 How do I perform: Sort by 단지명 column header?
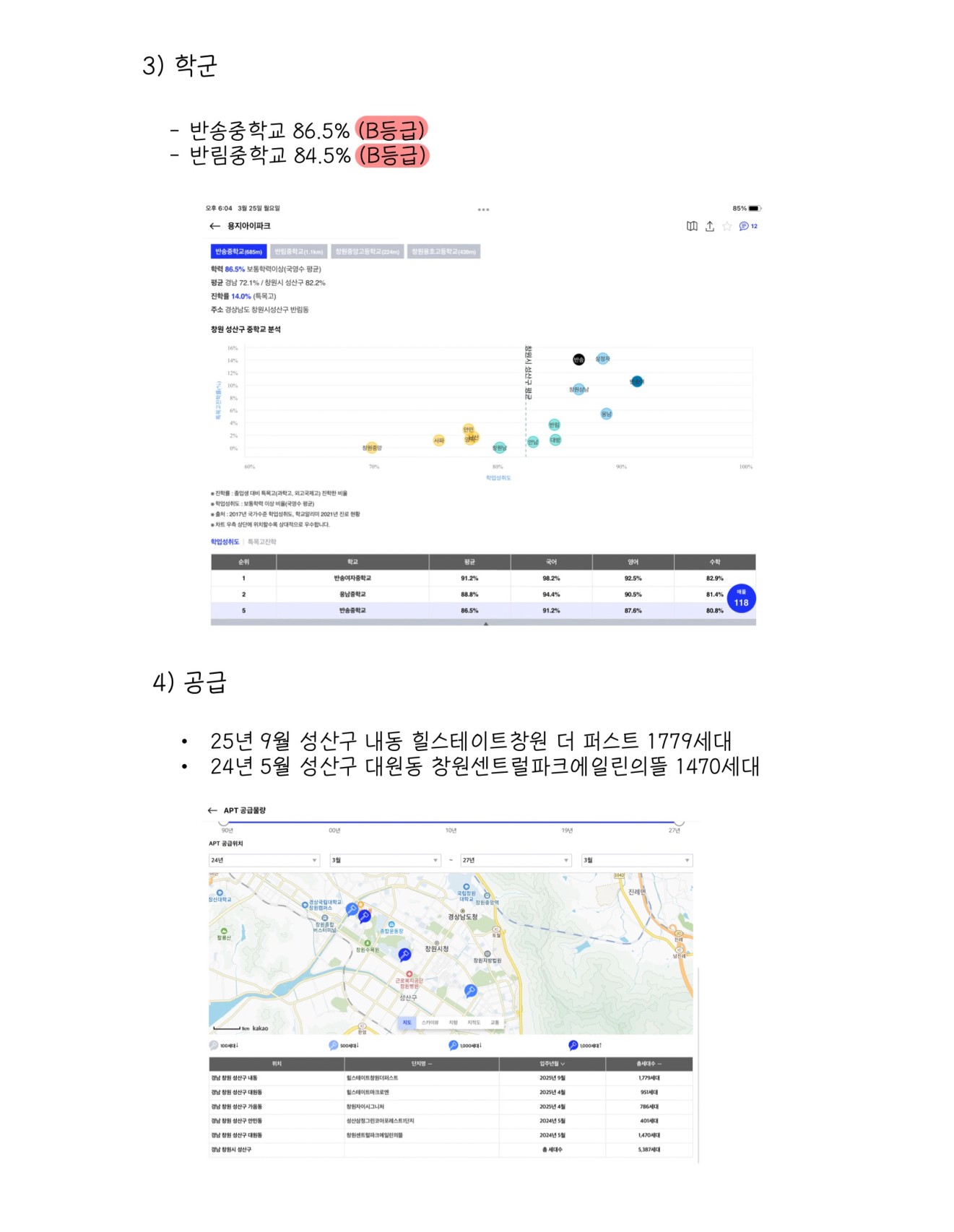[x=422, y=1064]
